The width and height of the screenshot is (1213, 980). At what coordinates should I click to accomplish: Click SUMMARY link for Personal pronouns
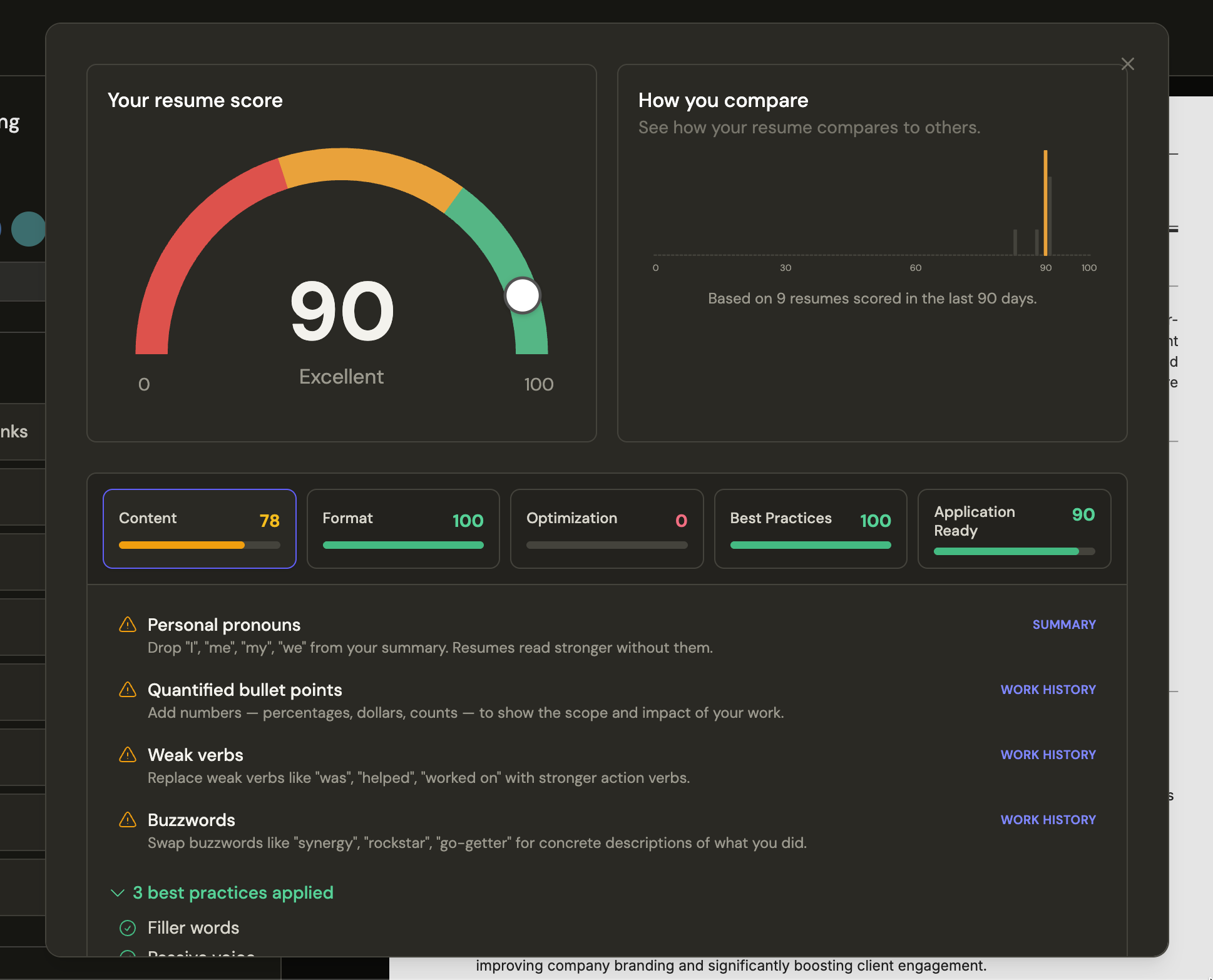click(1064, 625)
